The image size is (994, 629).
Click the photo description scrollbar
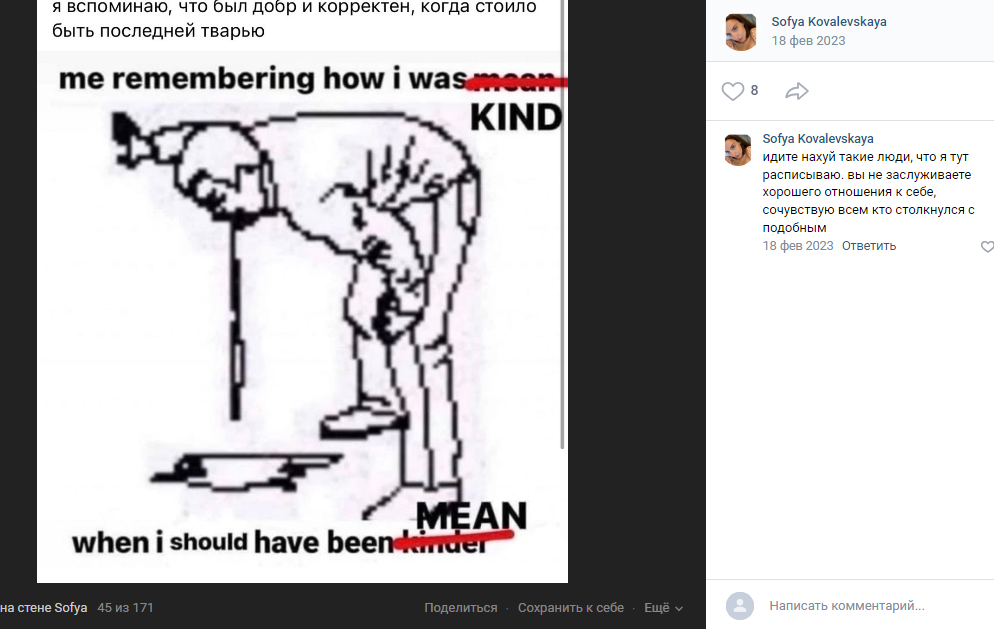point(562,224)
